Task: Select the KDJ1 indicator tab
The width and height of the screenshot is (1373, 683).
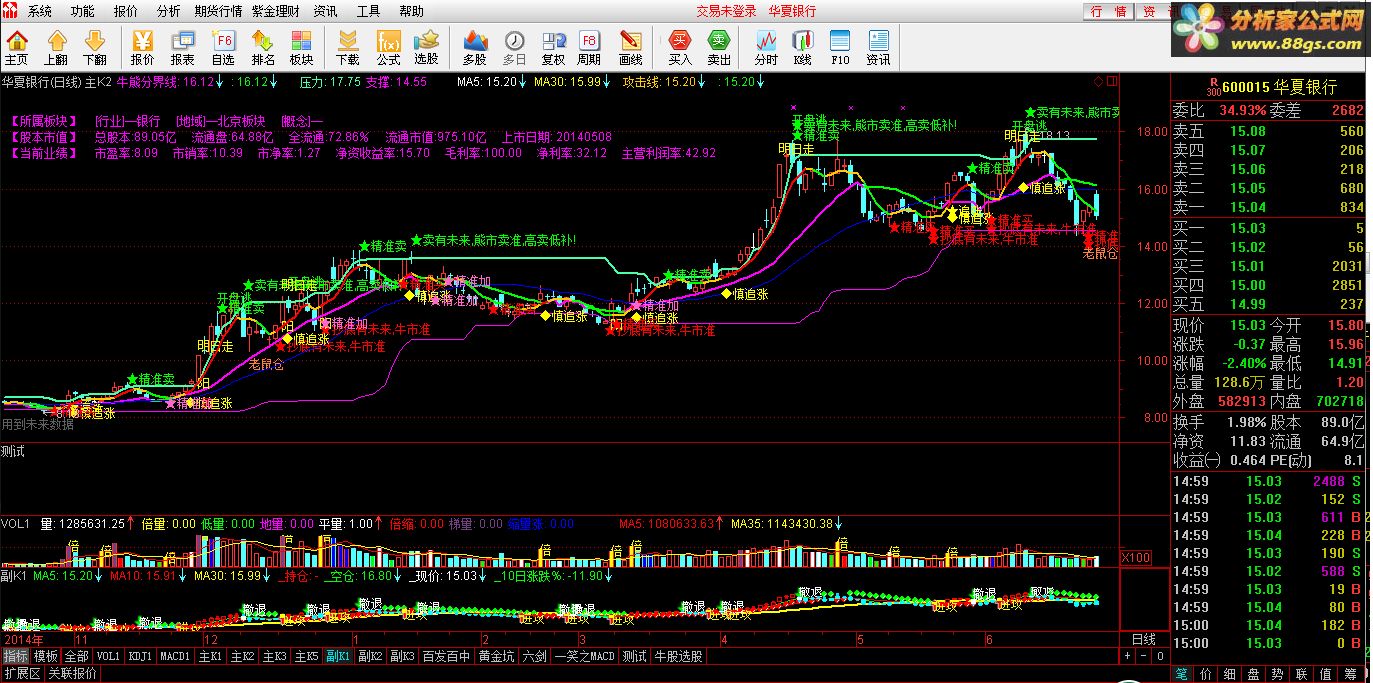Action: click(139, 657)
